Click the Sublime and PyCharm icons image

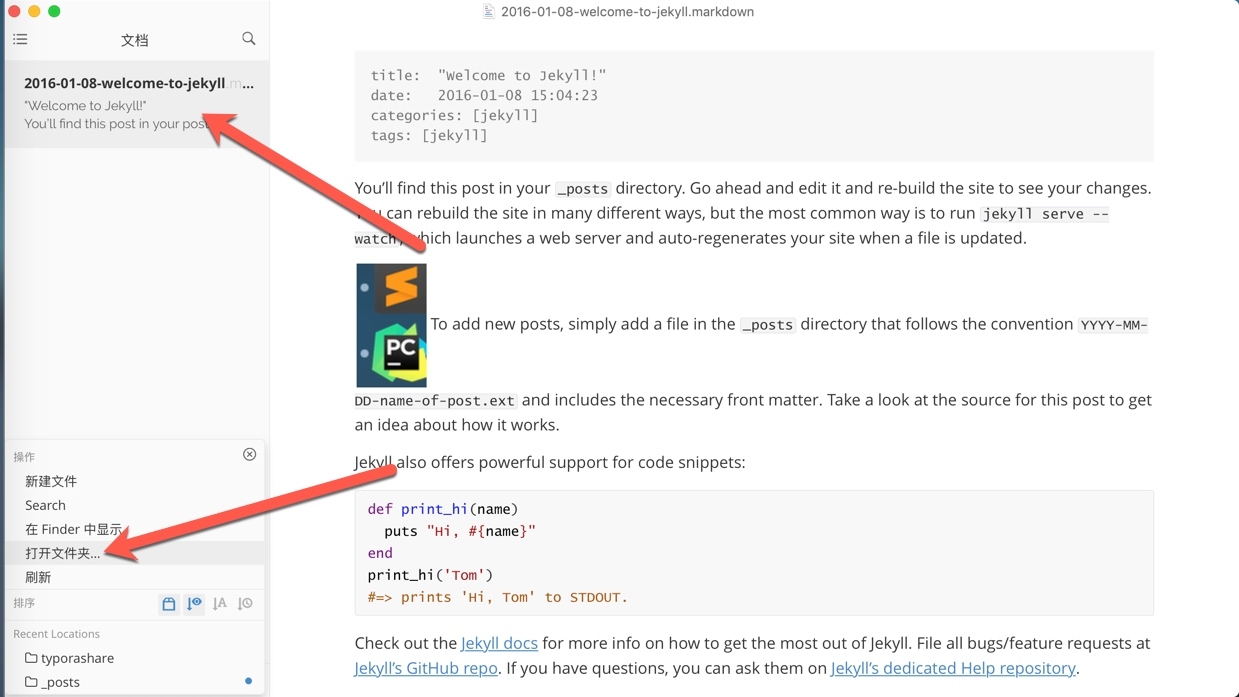point(391,325)
